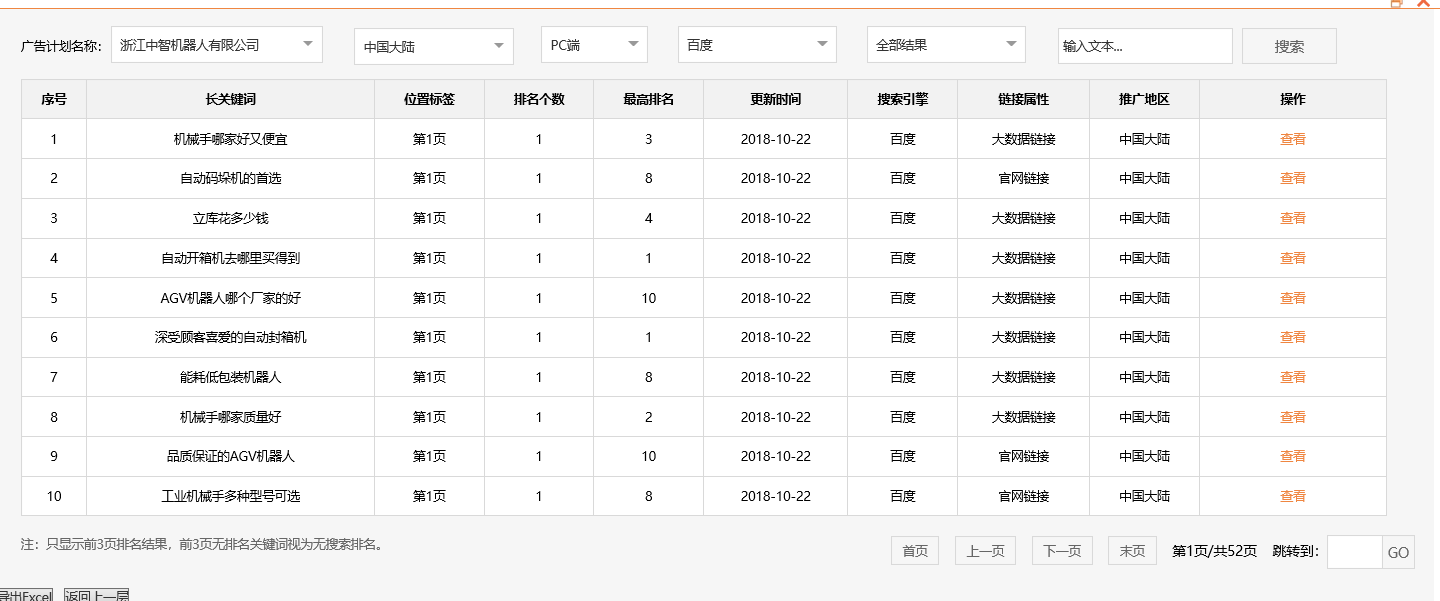Click the 搜索 search button

click(x=1289, y=45)
